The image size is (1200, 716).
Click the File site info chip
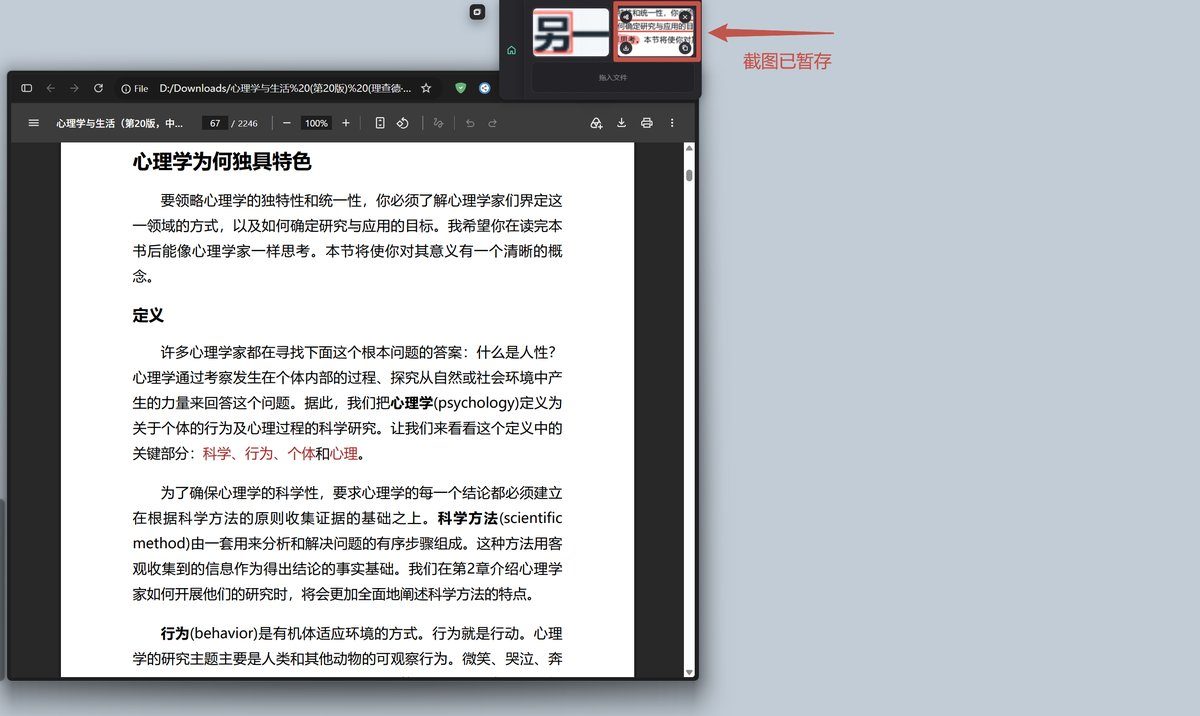[134, 88]
